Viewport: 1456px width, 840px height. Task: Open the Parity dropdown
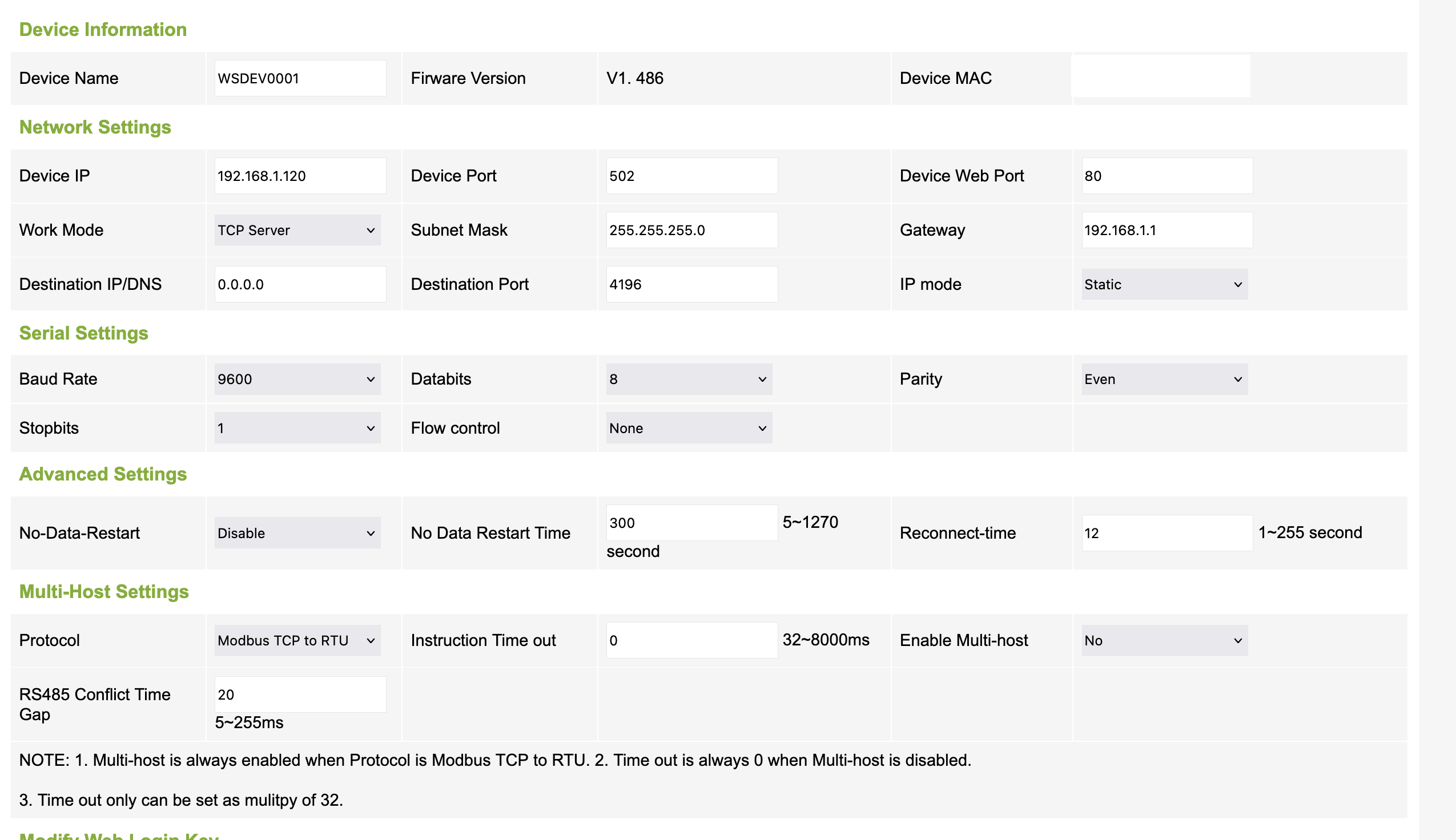tap(1164, 379)
